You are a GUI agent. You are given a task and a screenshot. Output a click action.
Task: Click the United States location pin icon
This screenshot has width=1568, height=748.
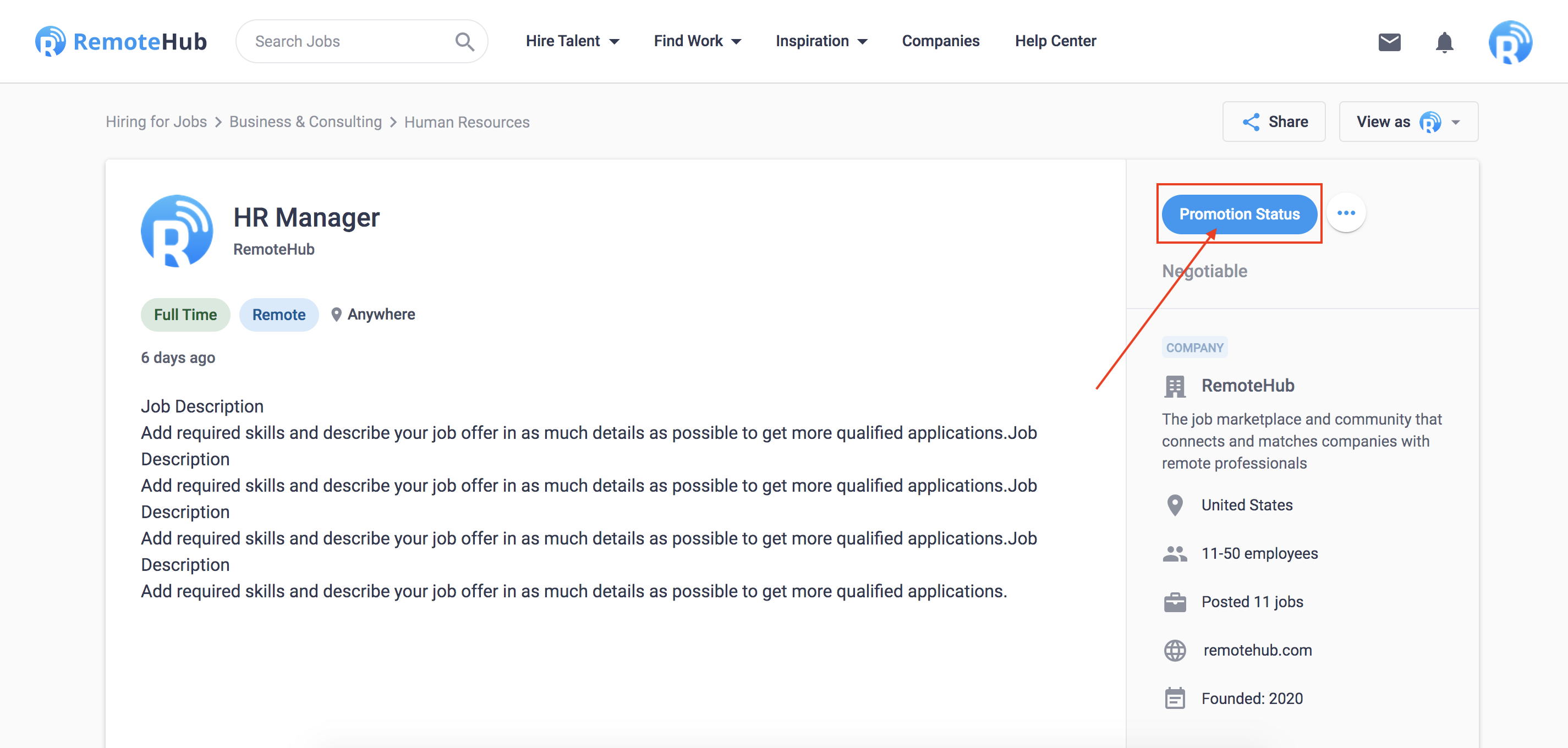tap(1175, 505)
